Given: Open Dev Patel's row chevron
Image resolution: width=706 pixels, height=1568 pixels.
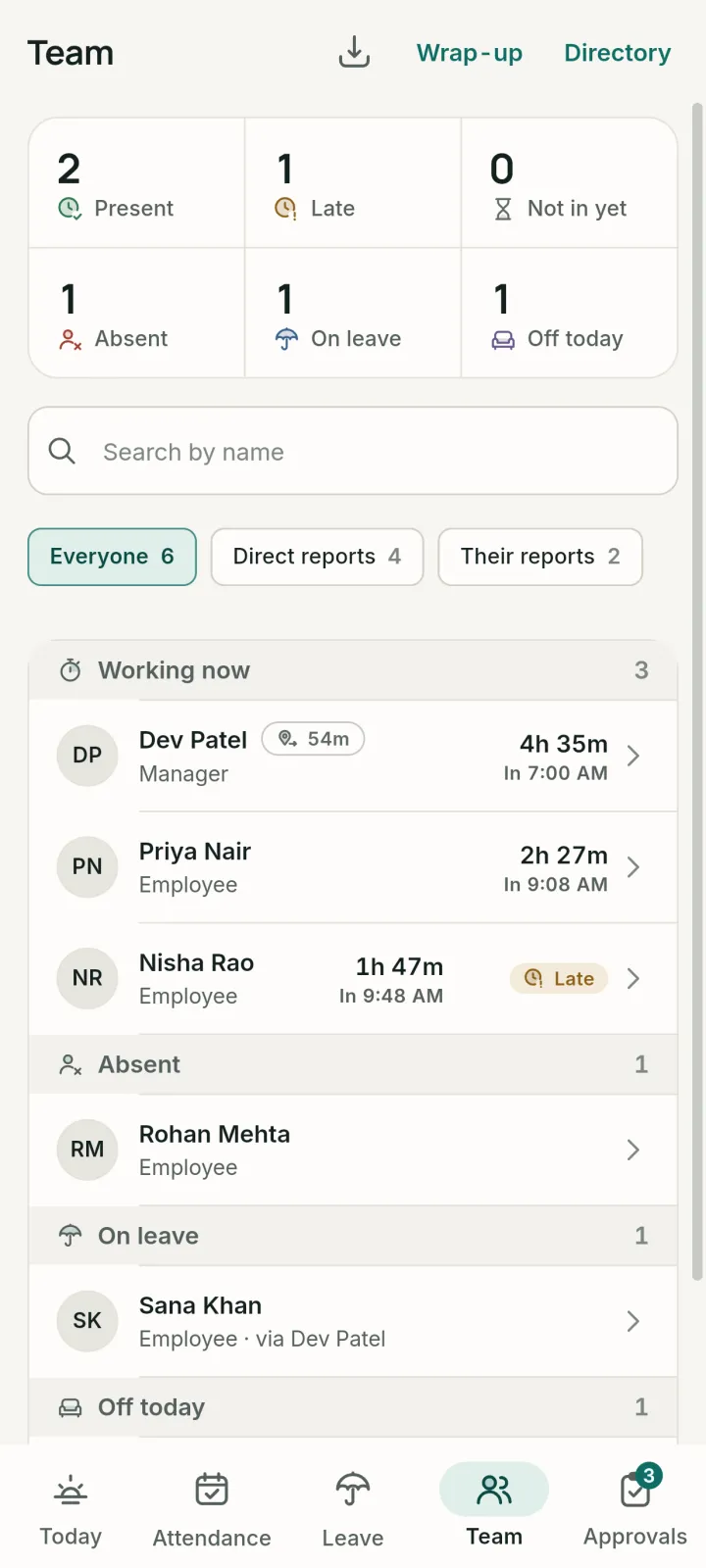Looking at the screenshot, I should tap(633, 756).
